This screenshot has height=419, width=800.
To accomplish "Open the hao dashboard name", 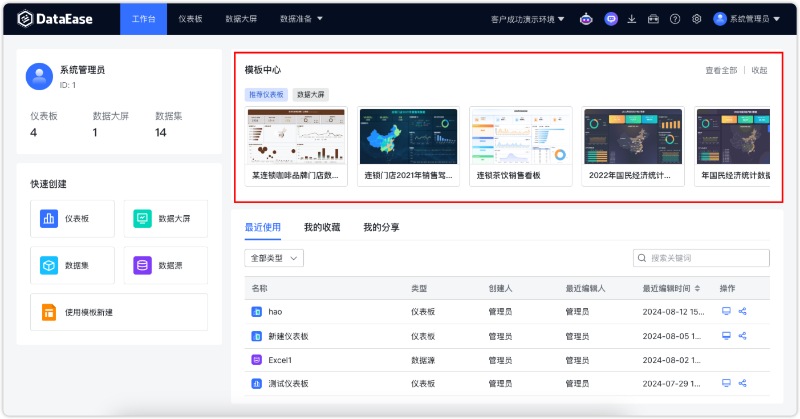I will pyautogui.click(x=275, y=312).
